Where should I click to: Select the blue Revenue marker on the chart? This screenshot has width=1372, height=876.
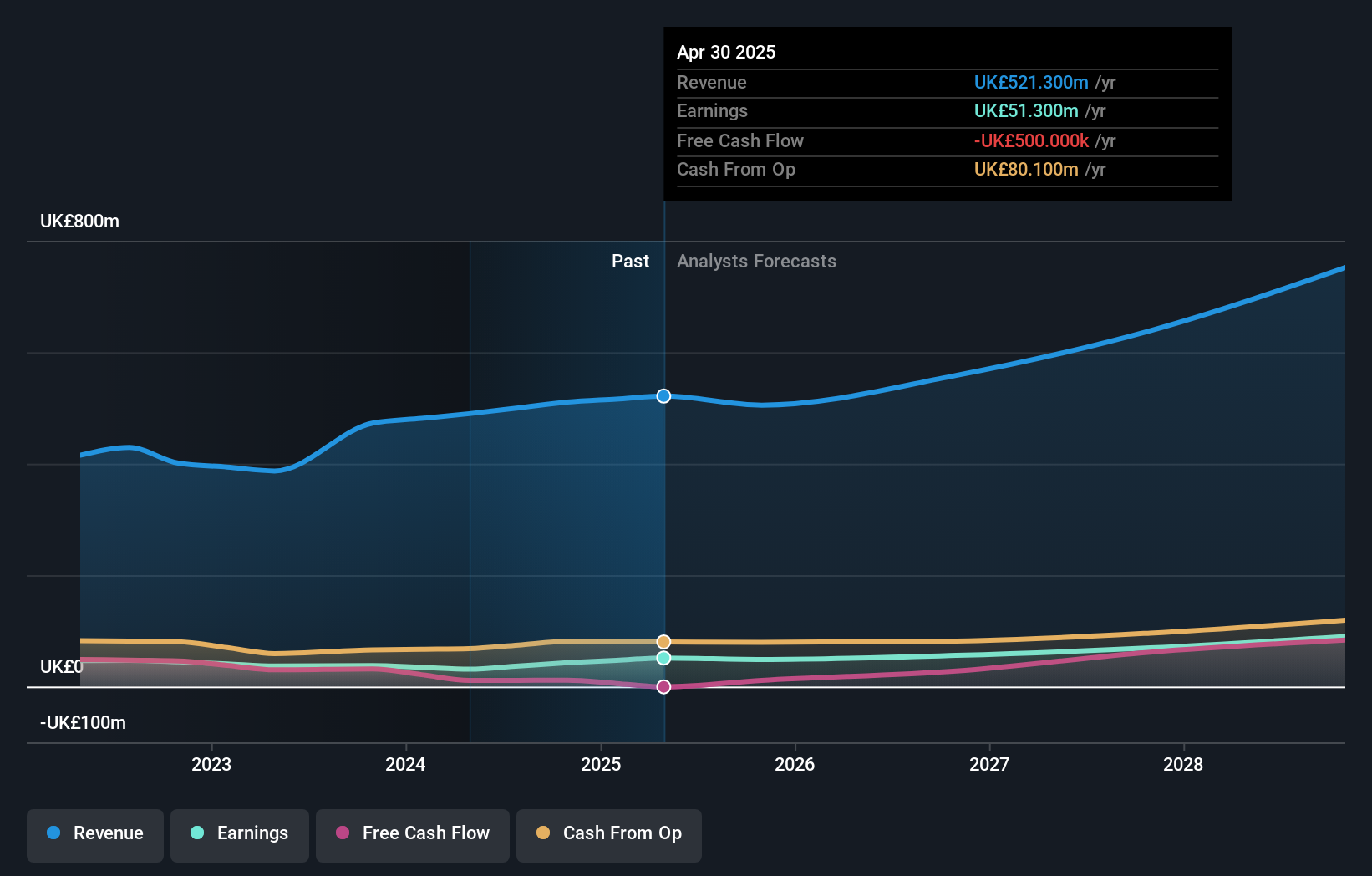coord(663,396)
